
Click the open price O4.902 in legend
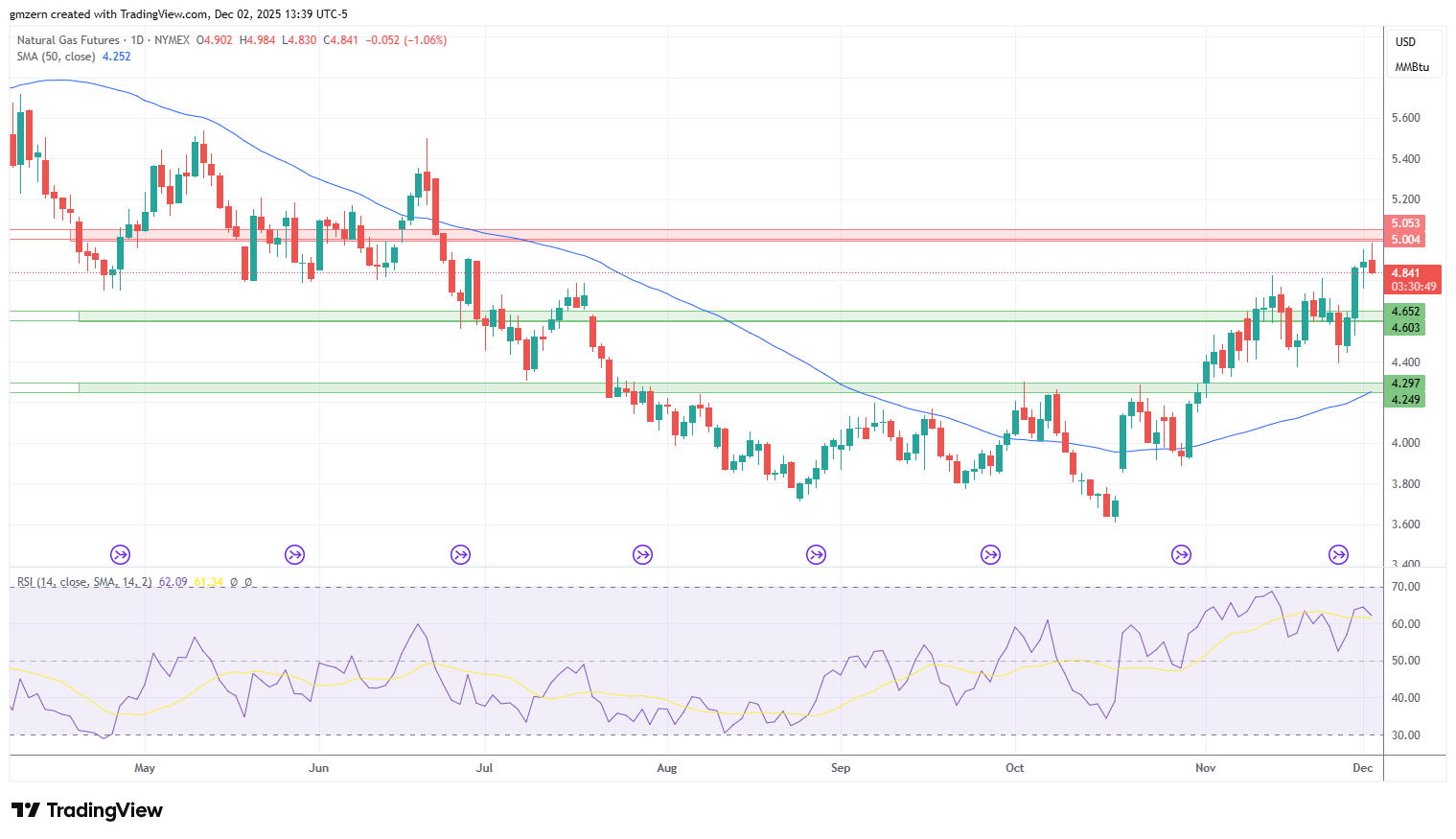(x=215, y=40)
